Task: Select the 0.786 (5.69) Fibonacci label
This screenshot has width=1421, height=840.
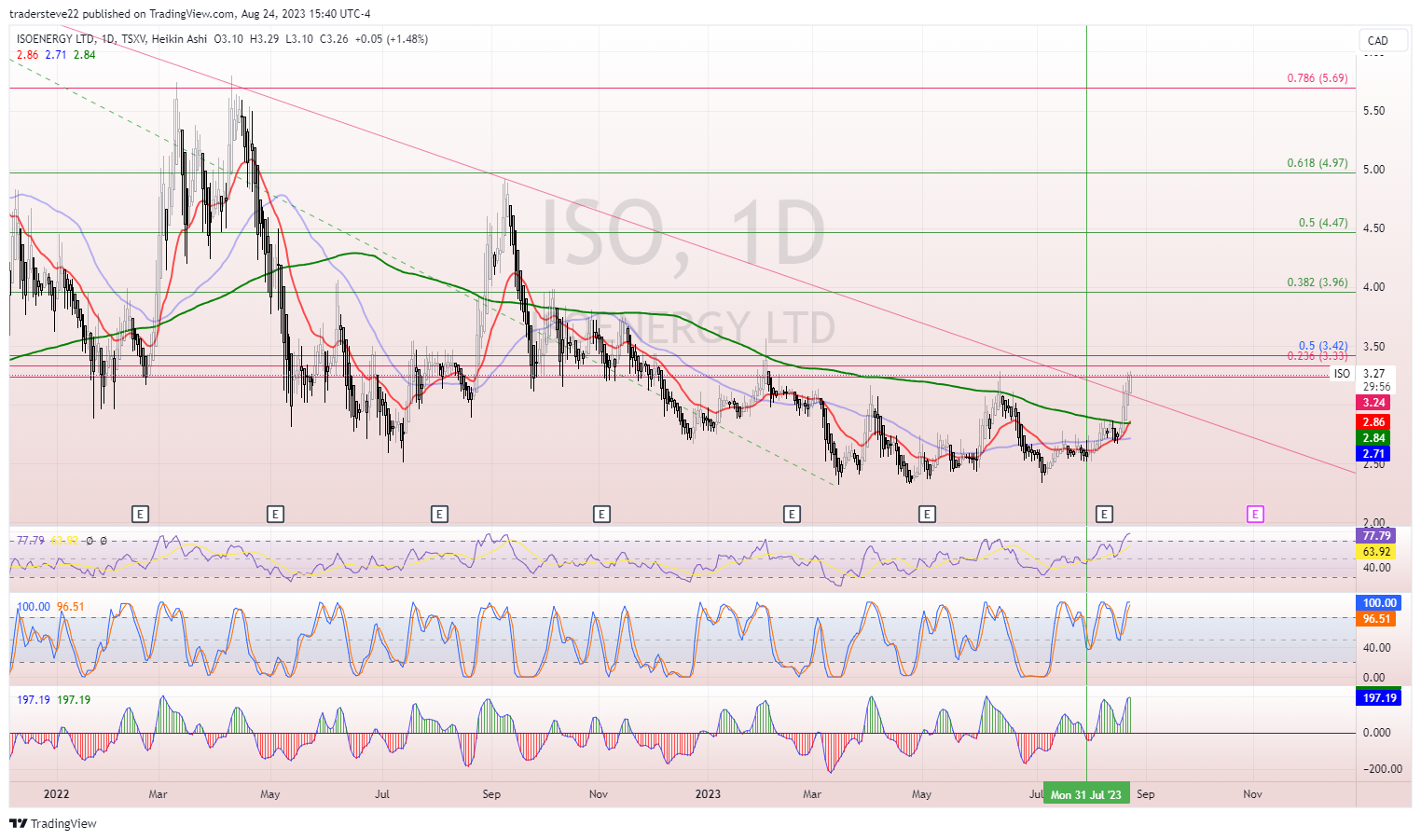Action: (1317, 78)
